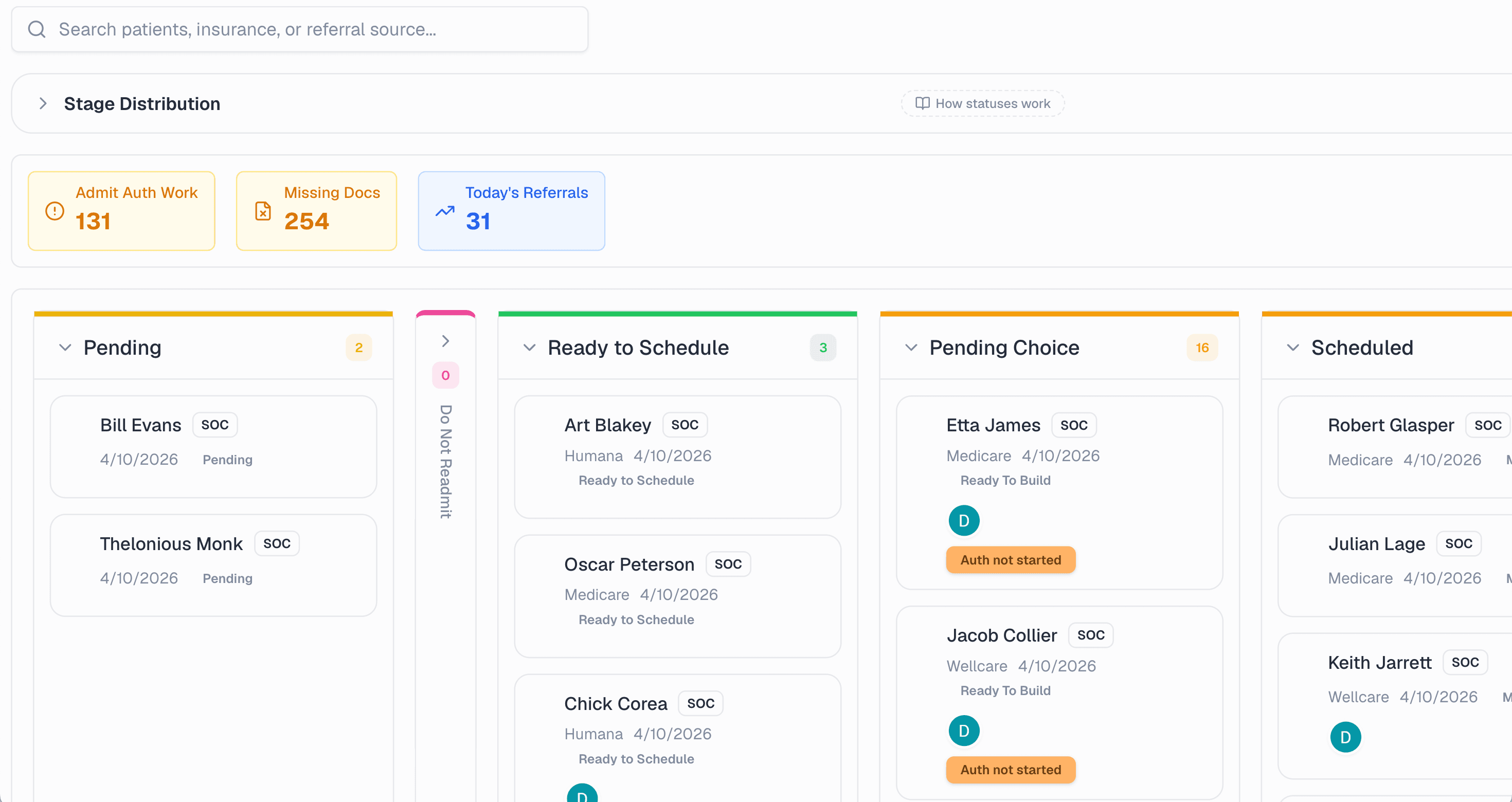Image resolution: width=1512 pixels, height=802 pixels.
Task: Open the Oscar Peterson patient card
Action: tap(678, 596)
